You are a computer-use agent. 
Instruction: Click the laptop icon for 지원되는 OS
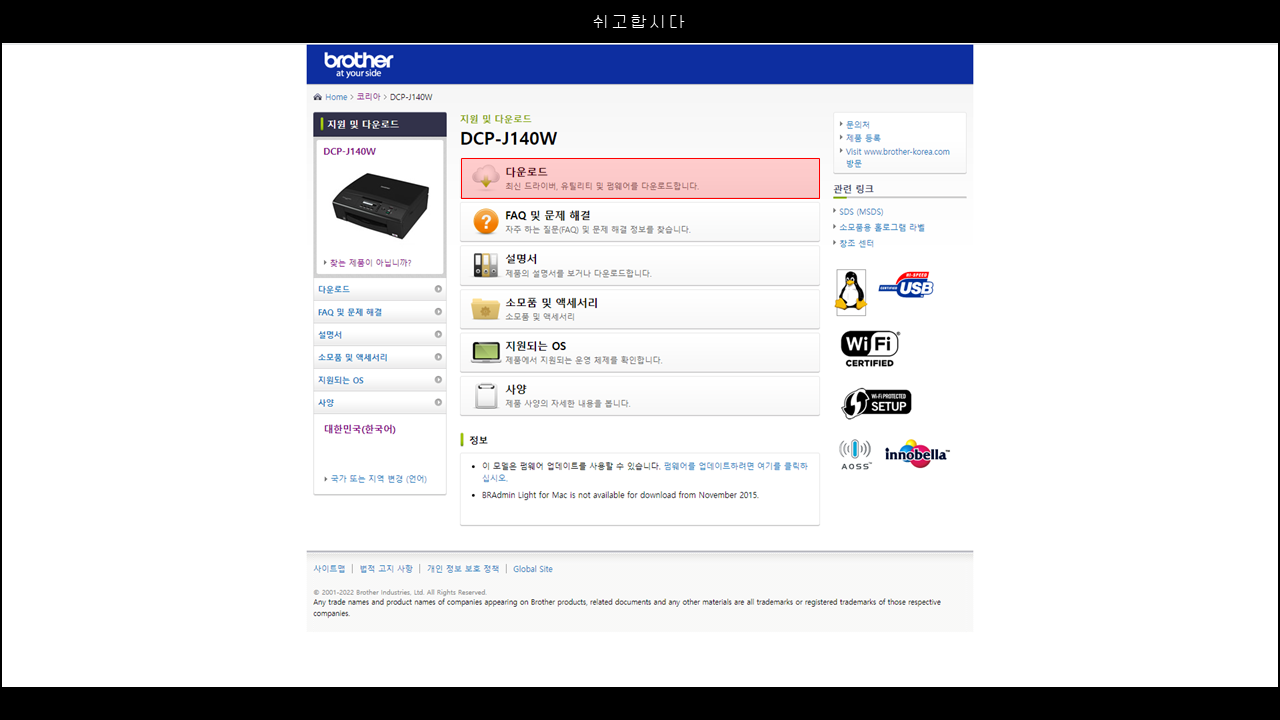[486, 352]
